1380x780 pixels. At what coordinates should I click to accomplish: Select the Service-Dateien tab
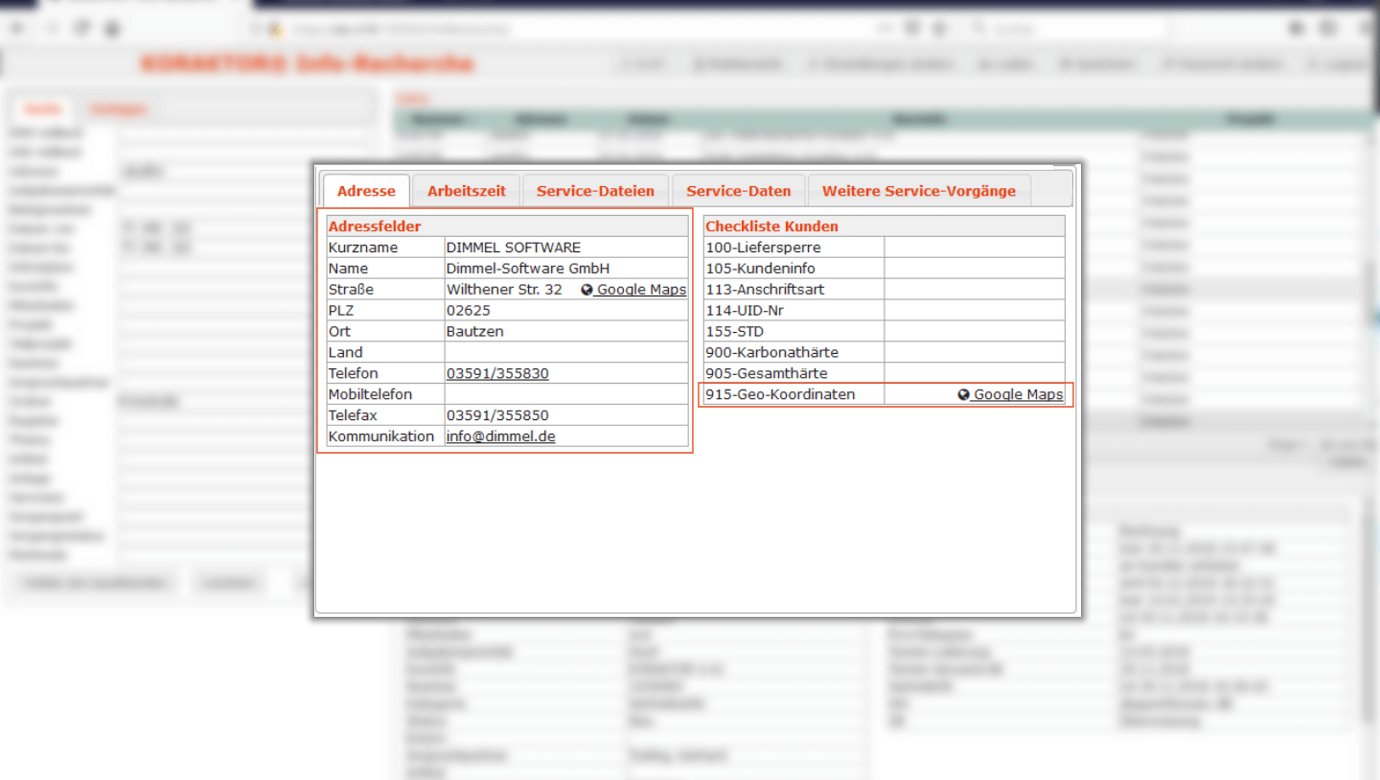pos(595,191)
